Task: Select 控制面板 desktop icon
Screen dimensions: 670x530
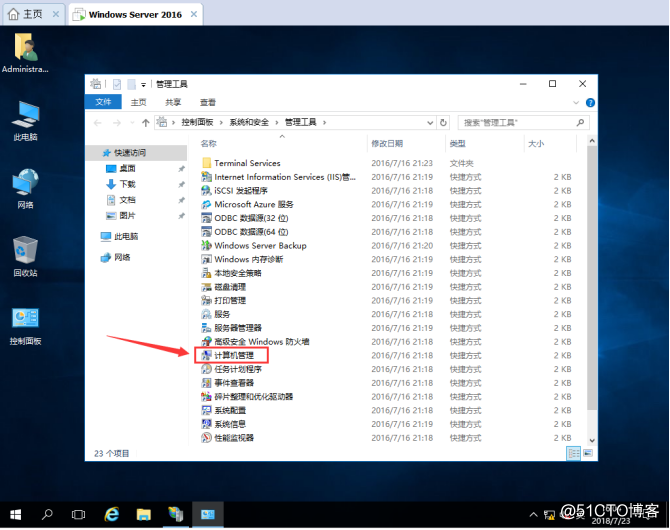Action: pyautogui.click(x=26, y=318)
